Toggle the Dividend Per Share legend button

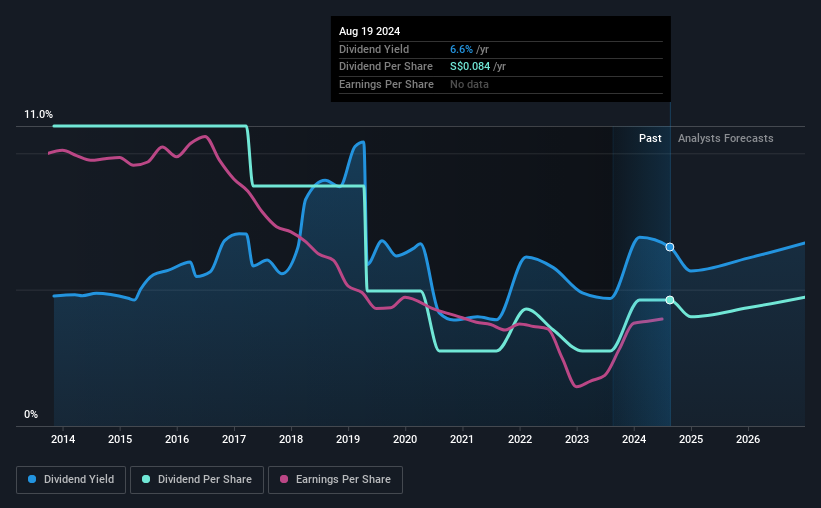(x=197, y=480)
